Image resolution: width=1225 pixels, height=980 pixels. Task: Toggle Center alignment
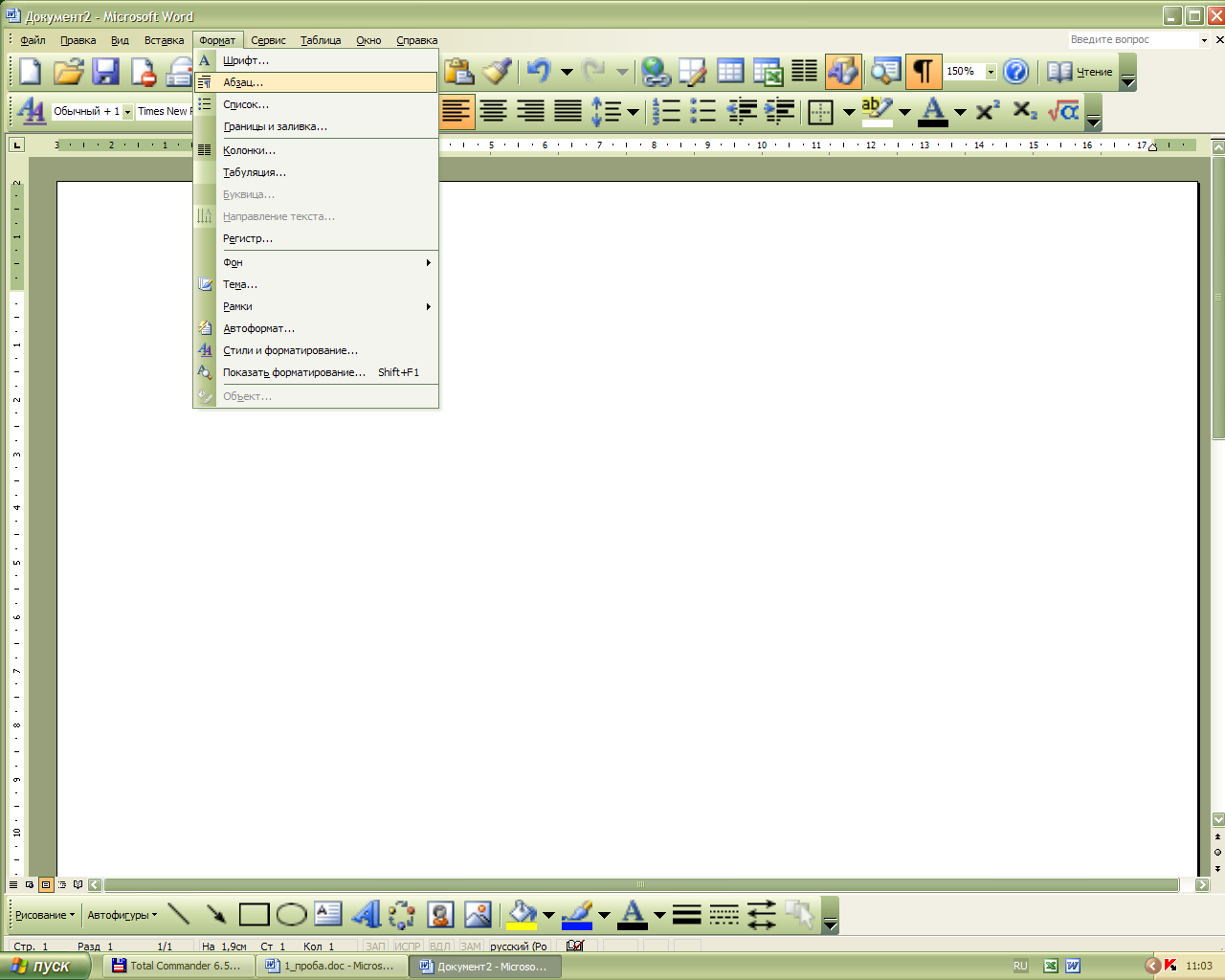click(494, 111)
